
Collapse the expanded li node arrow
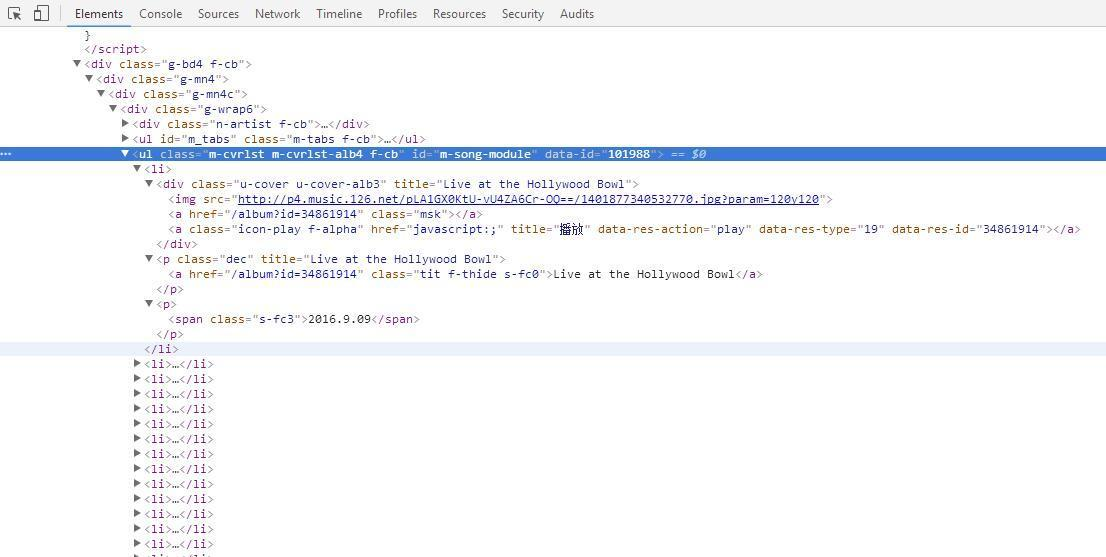click(x=137, y=169)
